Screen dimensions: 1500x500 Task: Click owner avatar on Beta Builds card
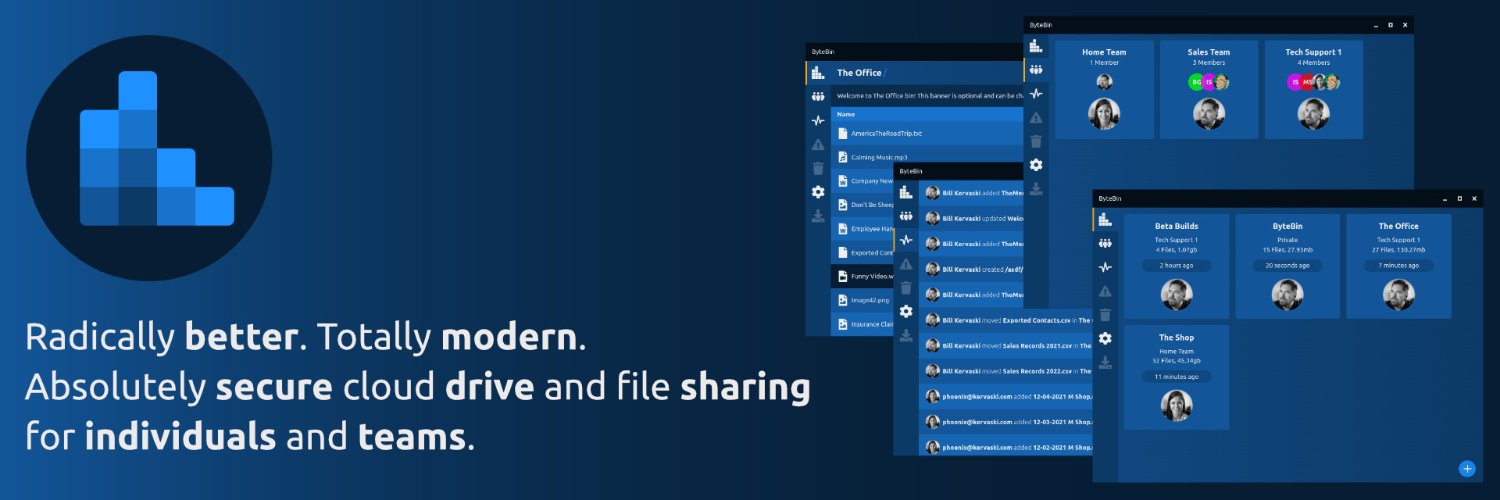point(1176,294)
